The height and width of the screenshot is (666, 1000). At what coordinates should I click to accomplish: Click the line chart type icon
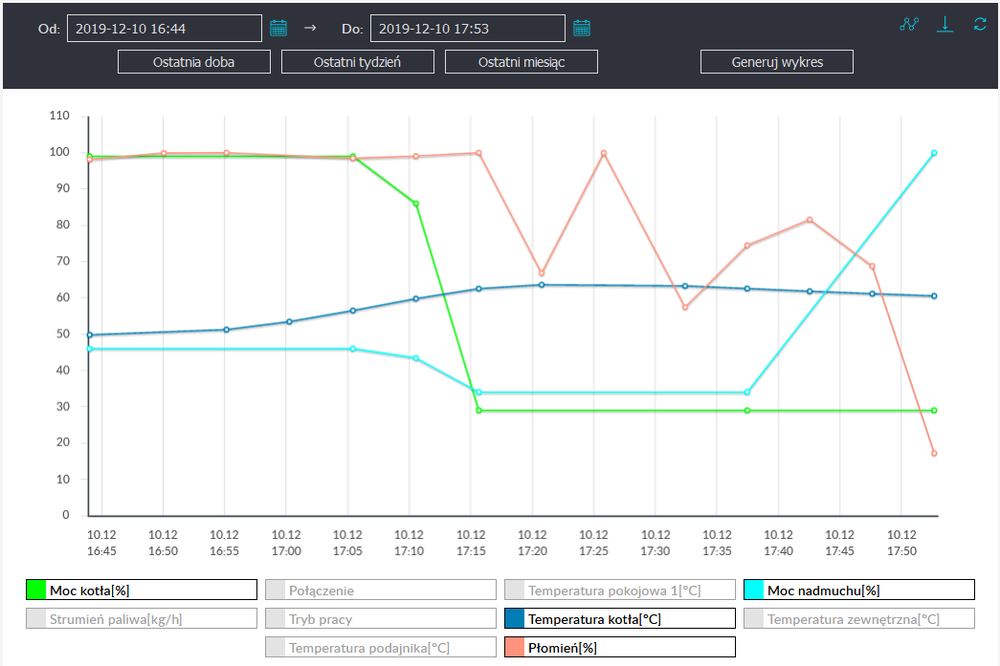909,25
